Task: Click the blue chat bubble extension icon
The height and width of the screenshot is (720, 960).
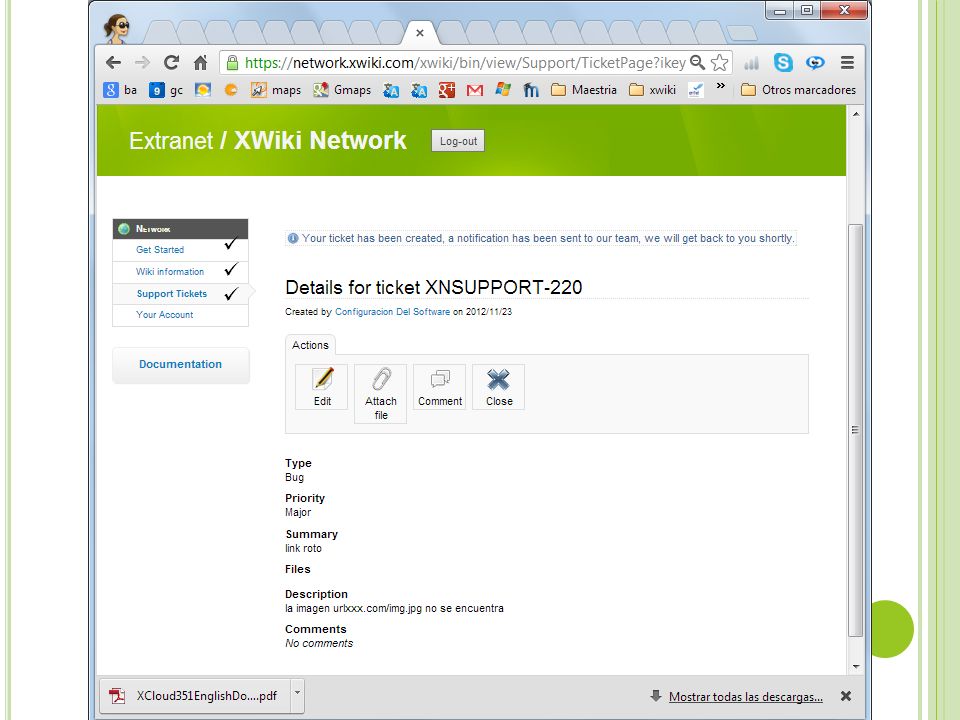Action: [815, 62]
